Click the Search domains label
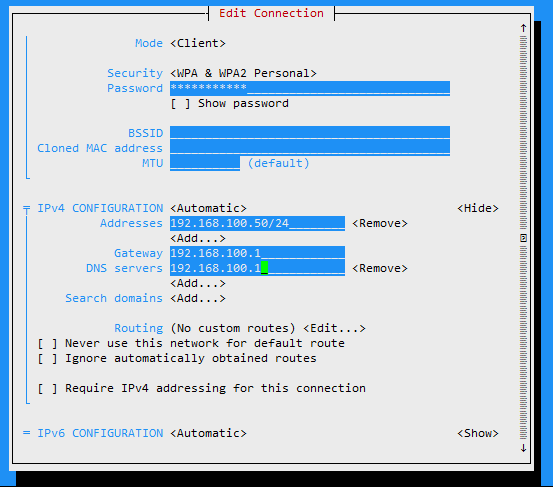This screenshot has height=487, width=553. [x=114, y=298]
